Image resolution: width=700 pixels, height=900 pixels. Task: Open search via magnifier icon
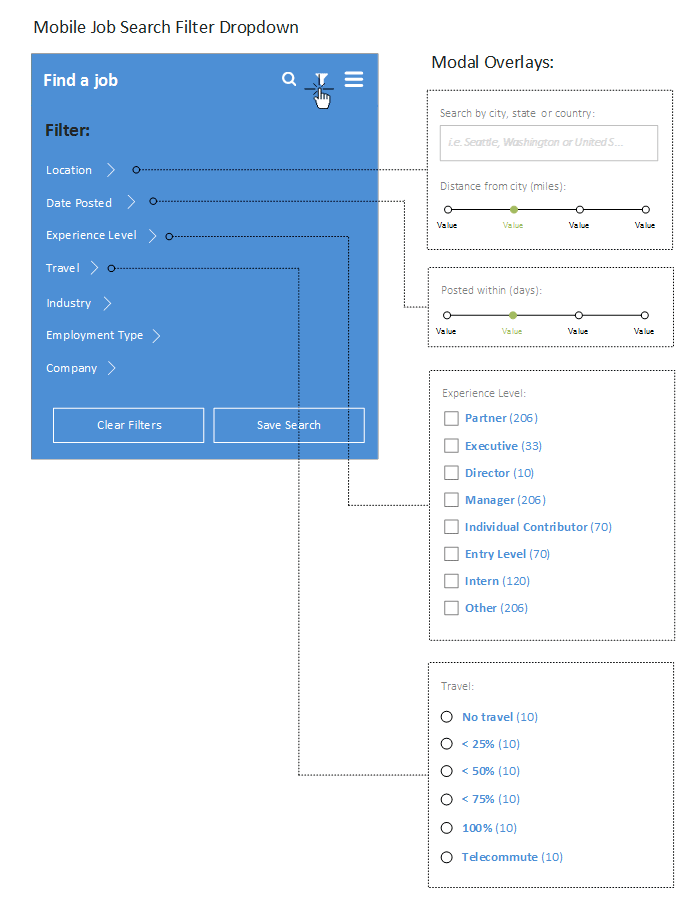[289, 79]
